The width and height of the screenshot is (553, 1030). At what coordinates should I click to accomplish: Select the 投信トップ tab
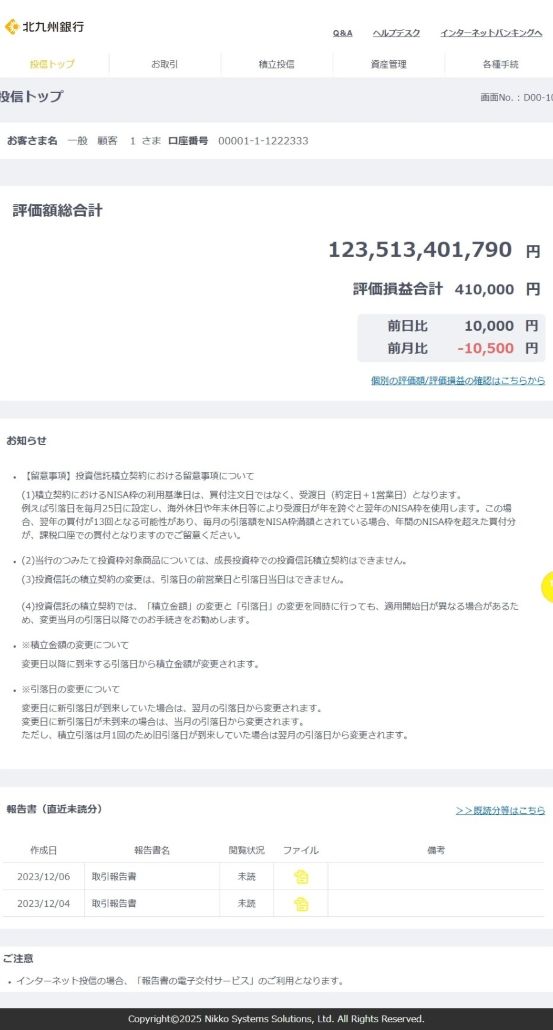point(53,64)
